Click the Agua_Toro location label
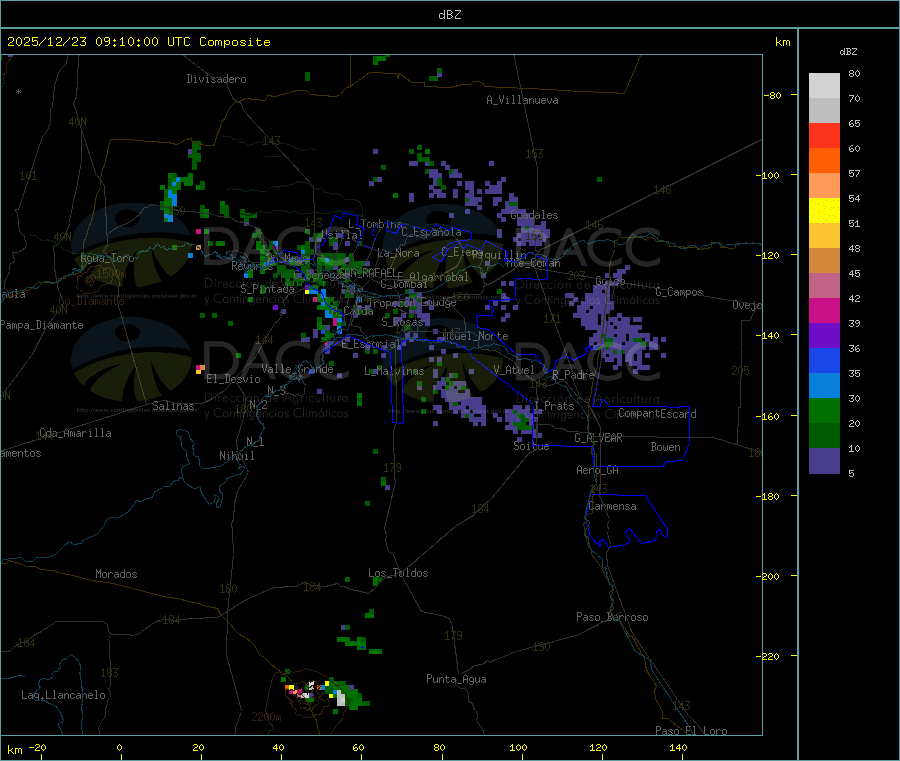 coord(107,258)
